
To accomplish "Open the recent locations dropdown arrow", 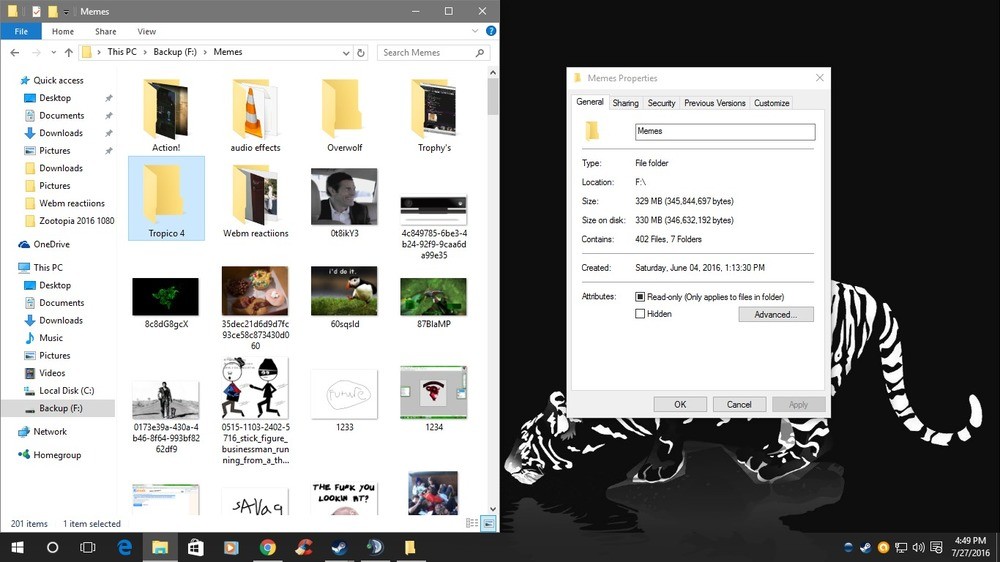I will [x=53, y=52].
